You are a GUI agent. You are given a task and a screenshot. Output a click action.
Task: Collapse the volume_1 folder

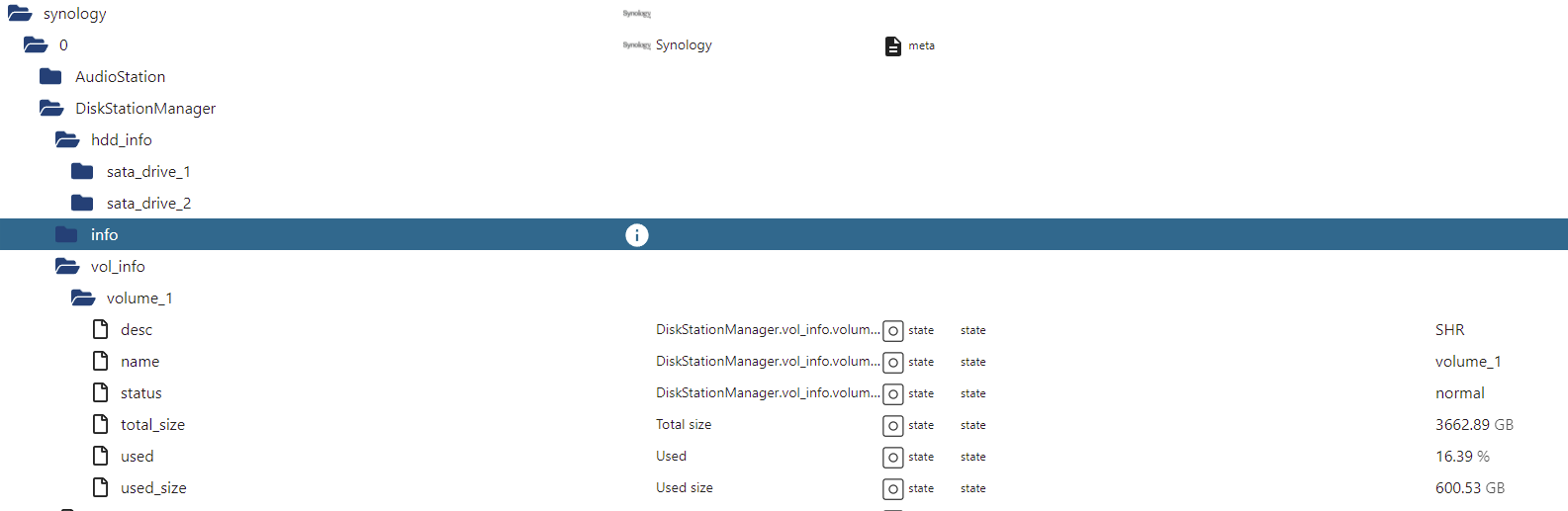click(83, 298)
